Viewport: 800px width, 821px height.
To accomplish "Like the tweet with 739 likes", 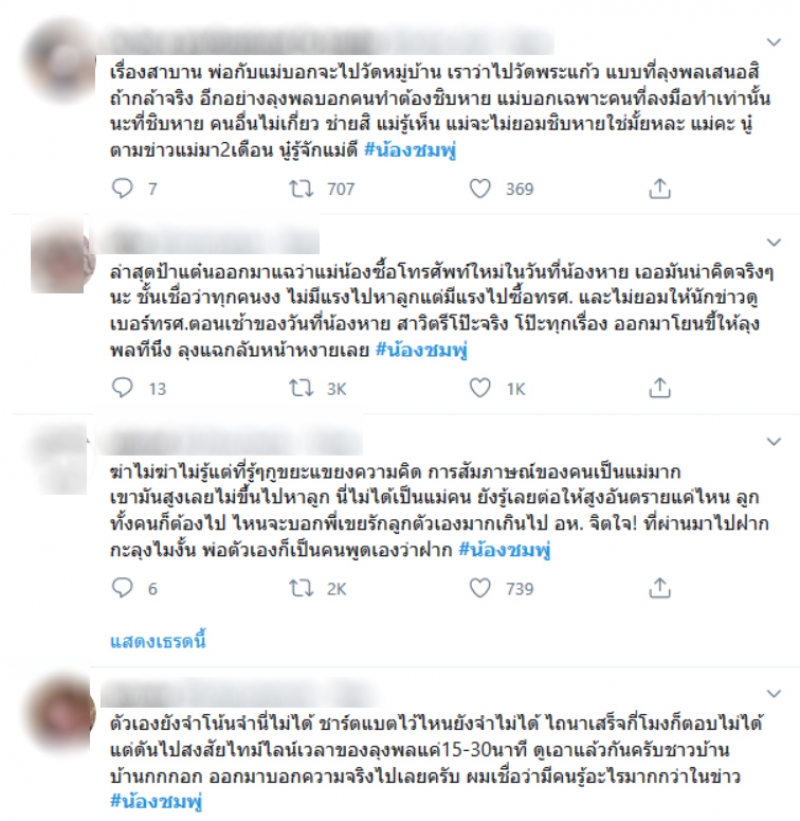I will 480,588.
